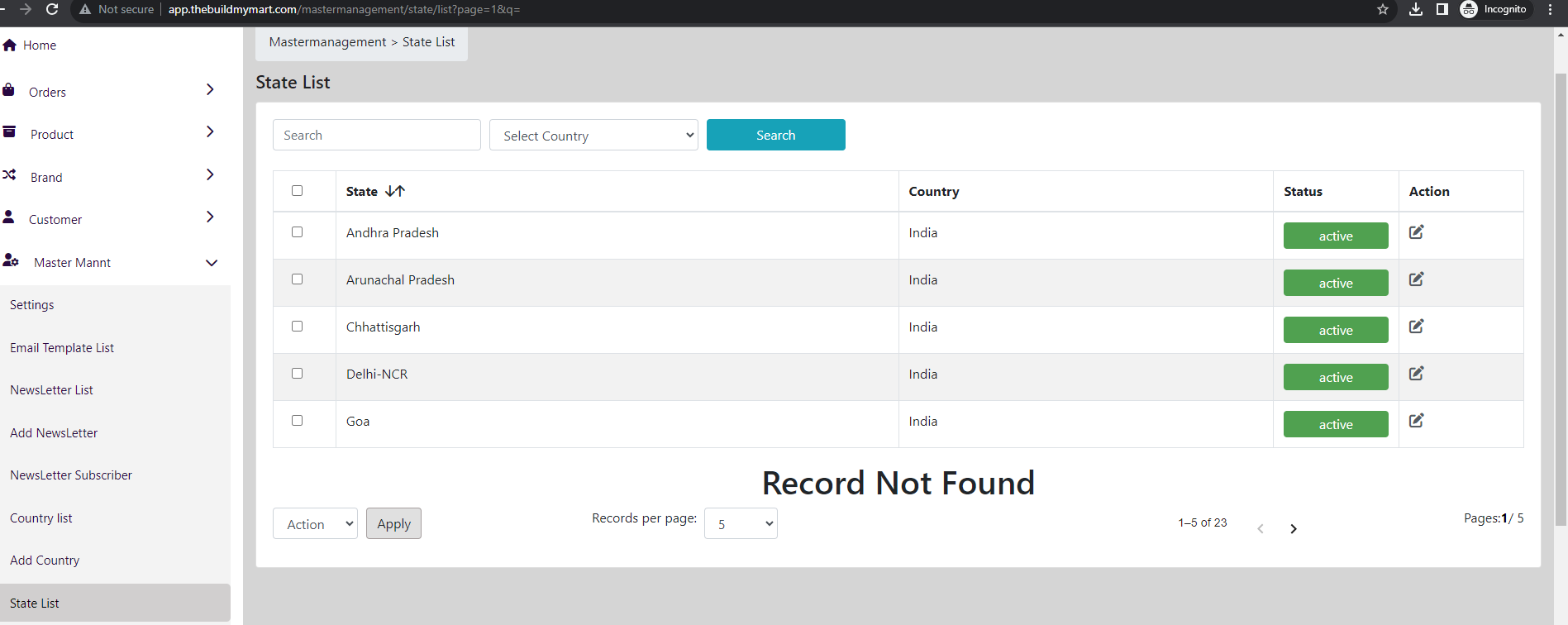Open the bulk Action dropdown
This screenshot has height=625, width=1568.
(x=315, y=523)
